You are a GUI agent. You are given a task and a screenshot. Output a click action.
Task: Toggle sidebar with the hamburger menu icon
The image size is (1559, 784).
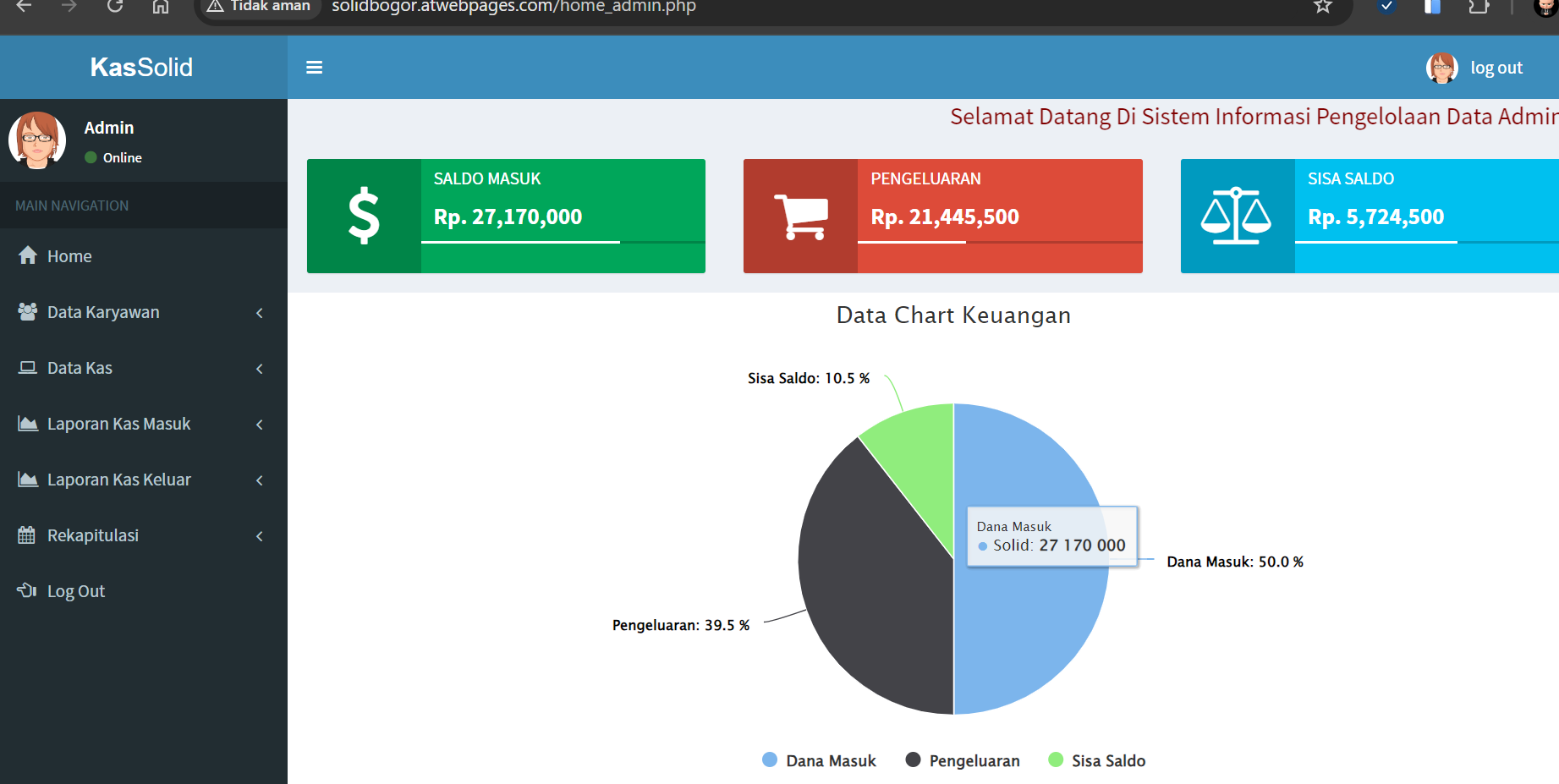(x=314, y=68)
